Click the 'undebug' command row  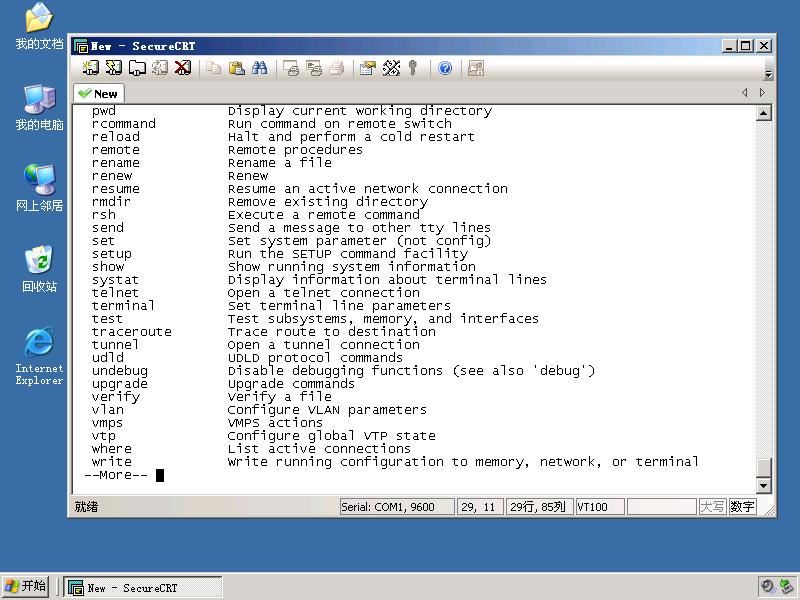point(343,371)
